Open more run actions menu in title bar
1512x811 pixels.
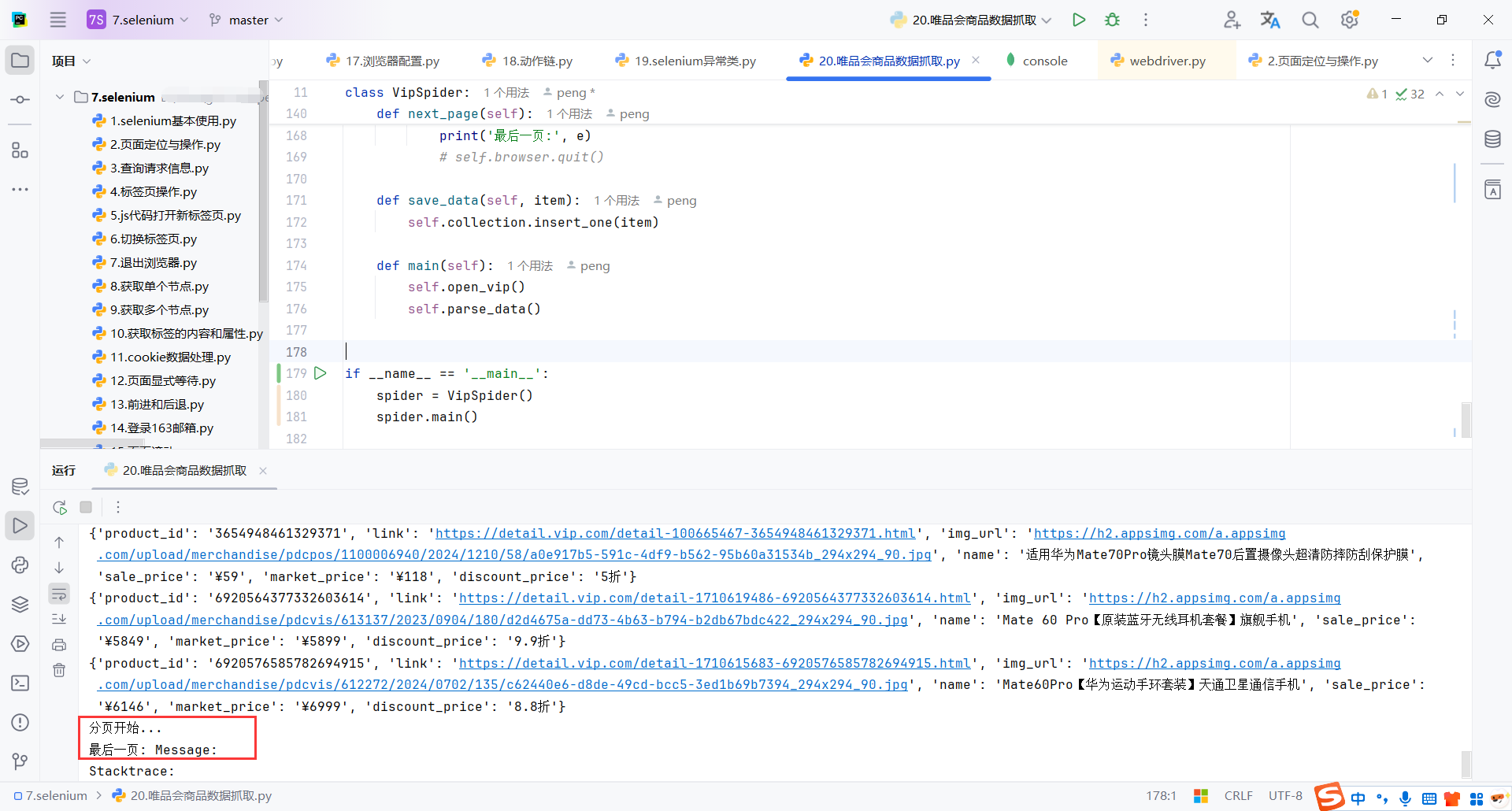tap(1146, 20)
